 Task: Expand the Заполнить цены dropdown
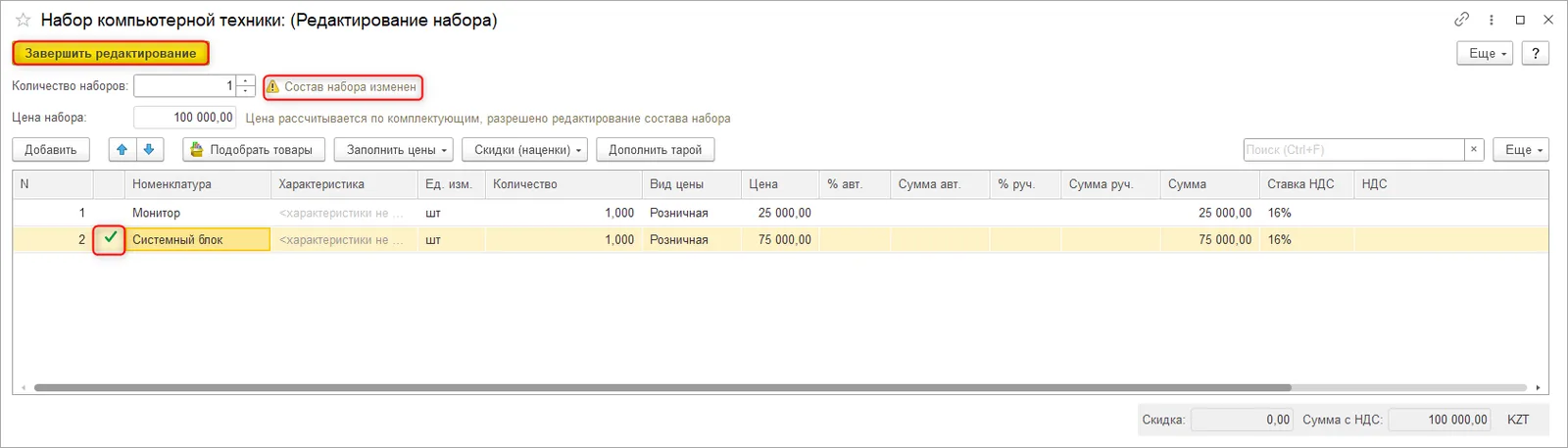click(x=393, y=150)
